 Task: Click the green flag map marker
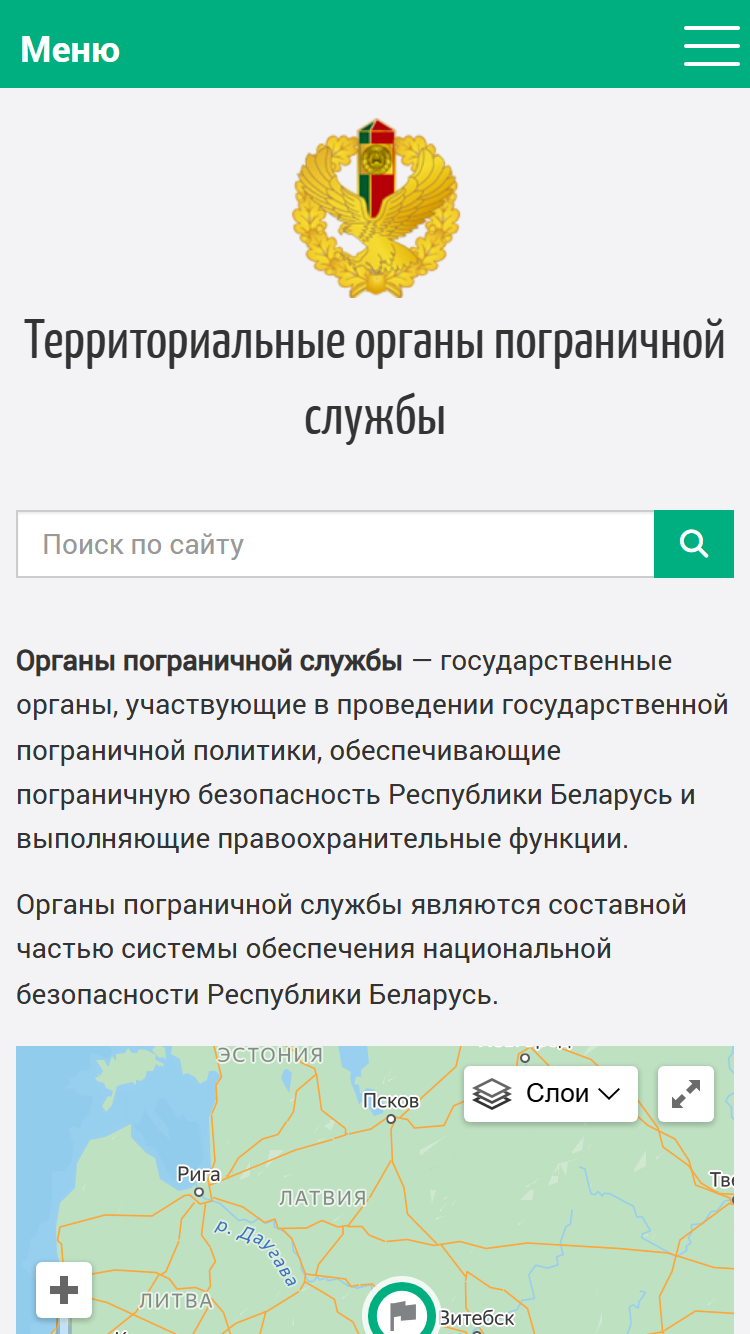tap(402, 1312)
